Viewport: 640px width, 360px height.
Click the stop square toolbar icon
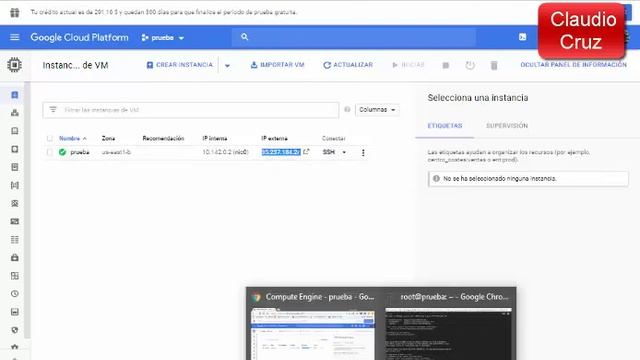point(446,65)
